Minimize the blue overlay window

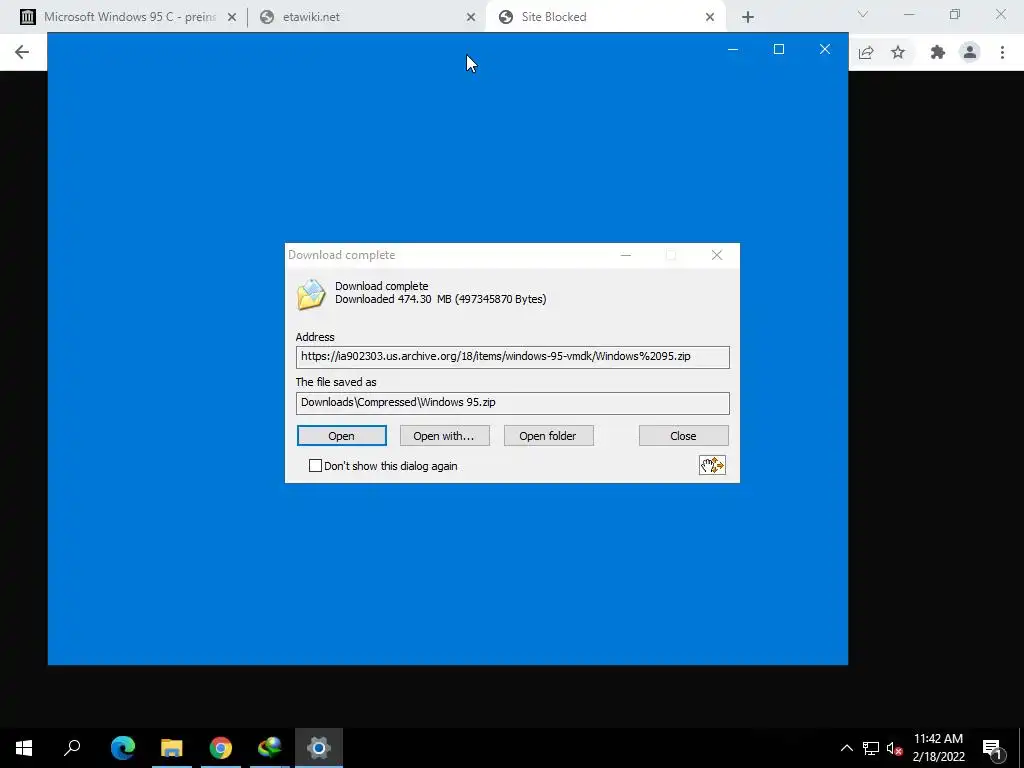tap(733, 49)
